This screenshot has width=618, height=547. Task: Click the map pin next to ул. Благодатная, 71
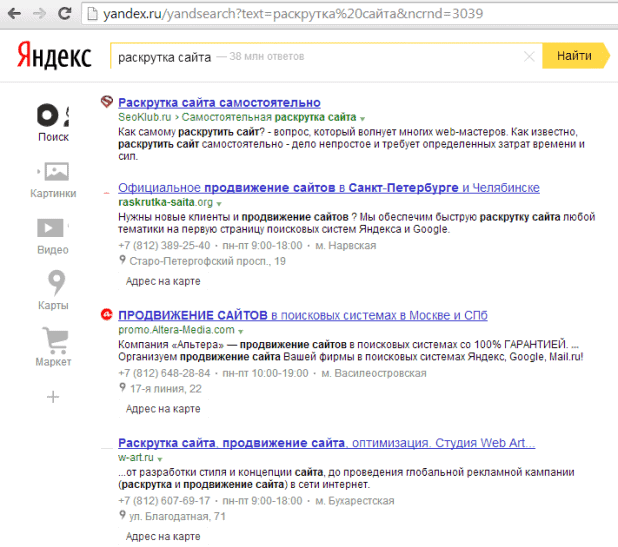[x=123, y=515]
